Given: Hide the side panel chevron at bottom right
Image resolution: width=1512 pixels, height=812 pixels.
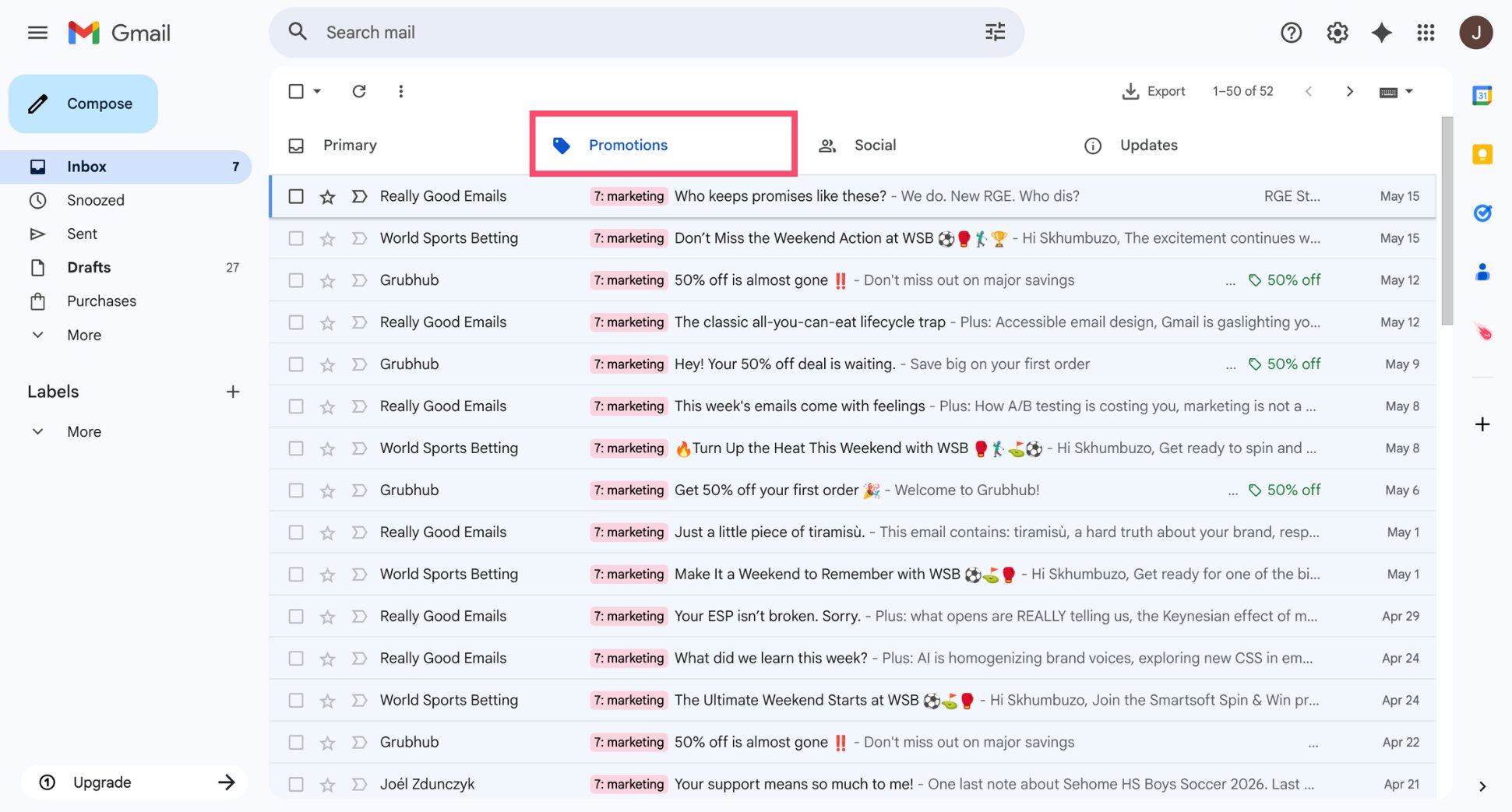Looking at the screenshot, I should pyautogui.click(x=1482, y=786).
